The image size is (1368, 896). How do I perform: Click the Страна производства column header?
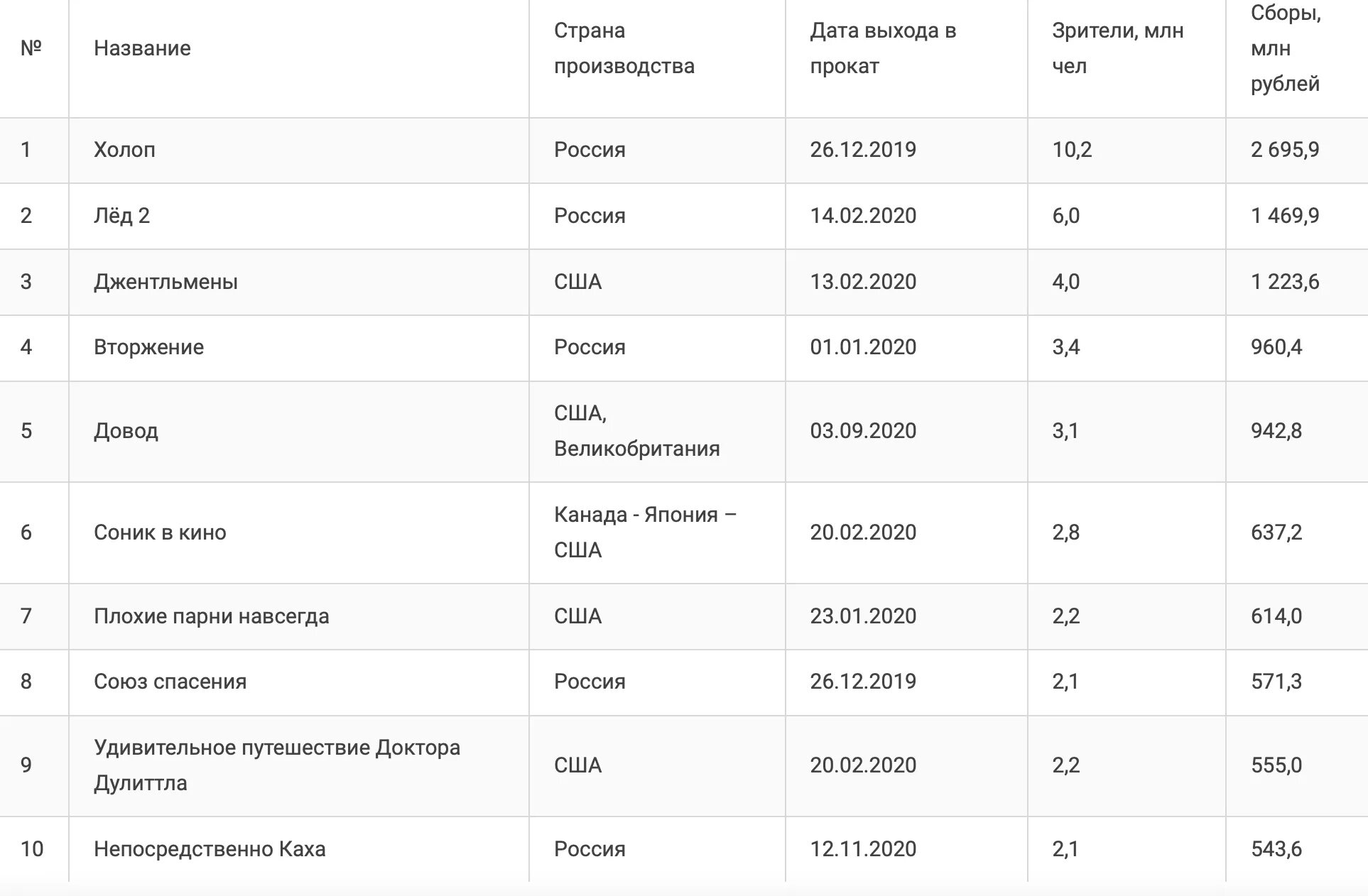tap(624, 48)
